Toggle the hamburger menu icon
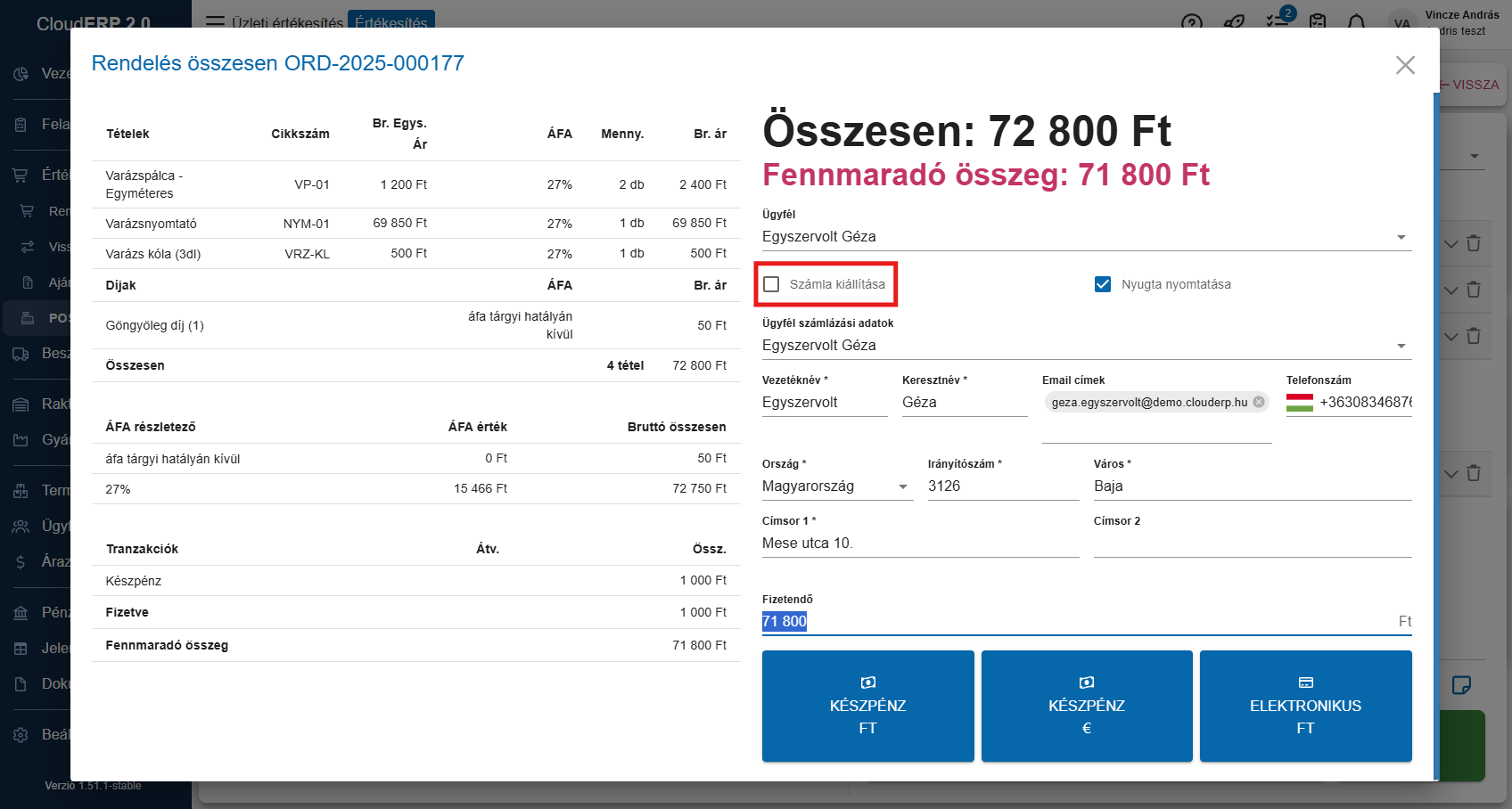 click(x=215, y=21)
